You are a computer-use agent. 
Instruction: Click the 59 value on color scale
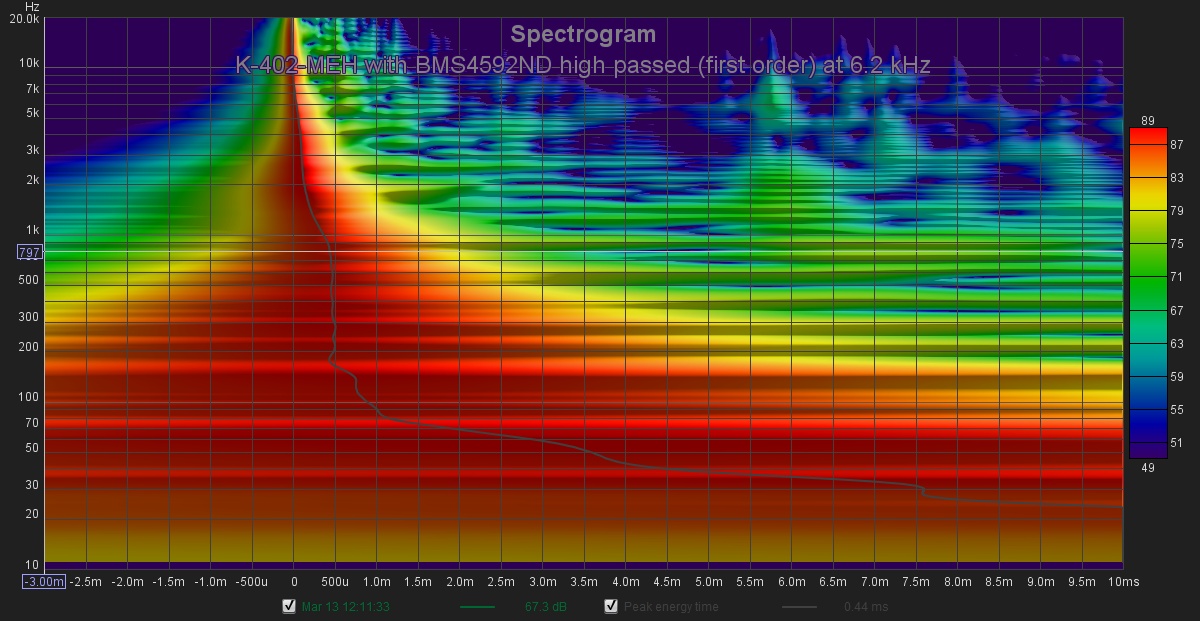1177,377
